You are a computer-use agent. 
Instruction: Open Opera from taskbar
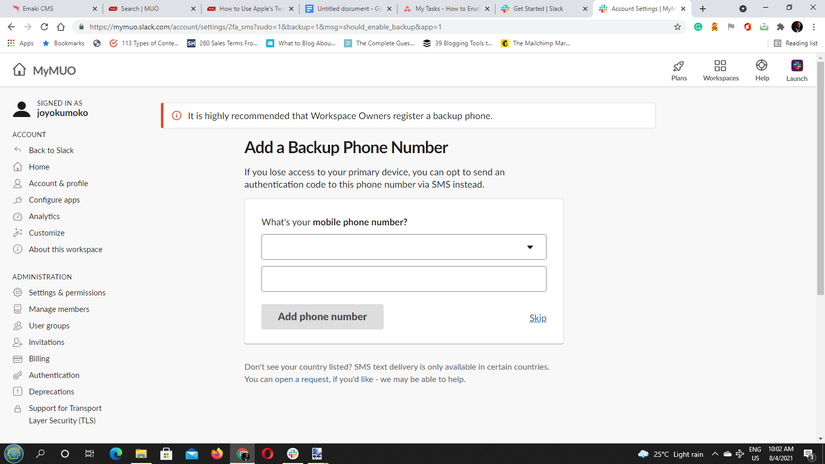point(267,453)
